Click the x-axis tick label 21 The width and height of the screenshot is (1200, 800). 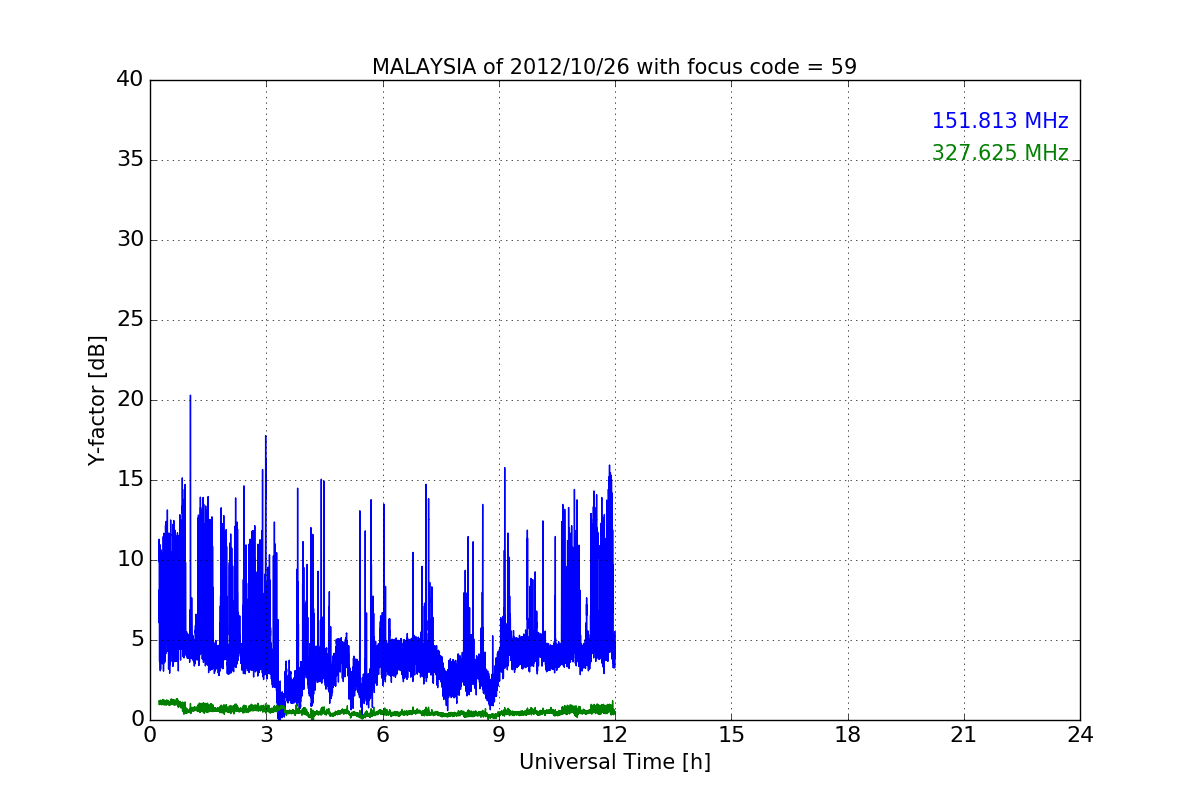point(964,735)
